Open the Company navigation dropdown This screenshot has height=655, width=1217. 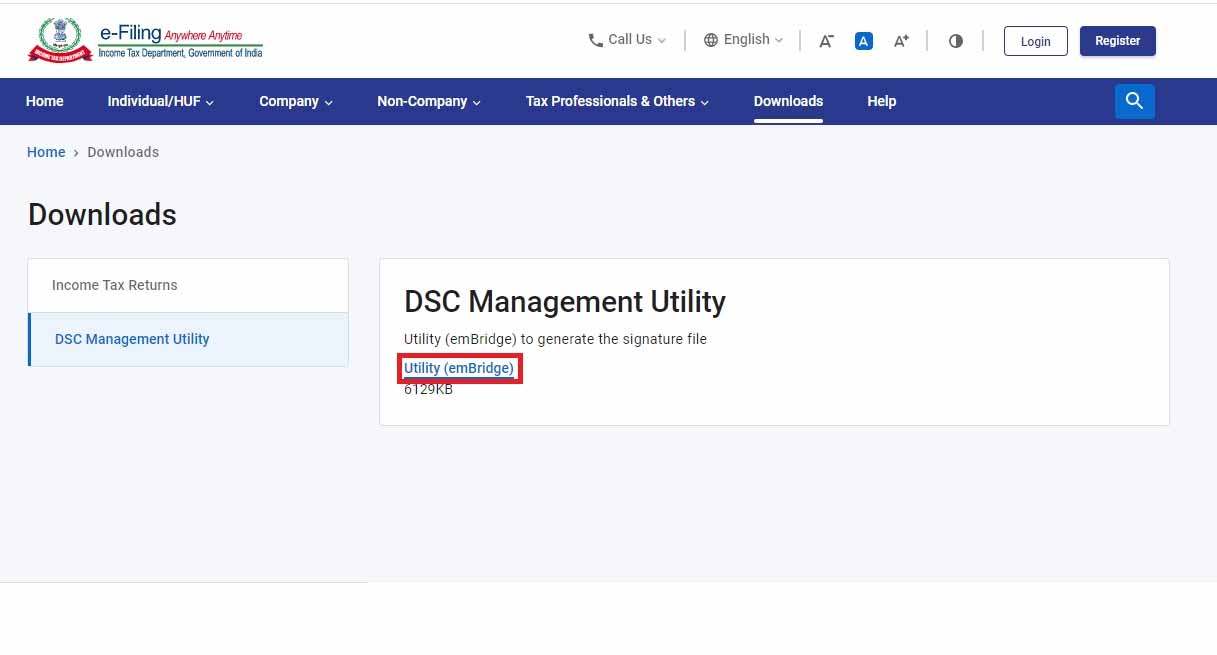295,101
